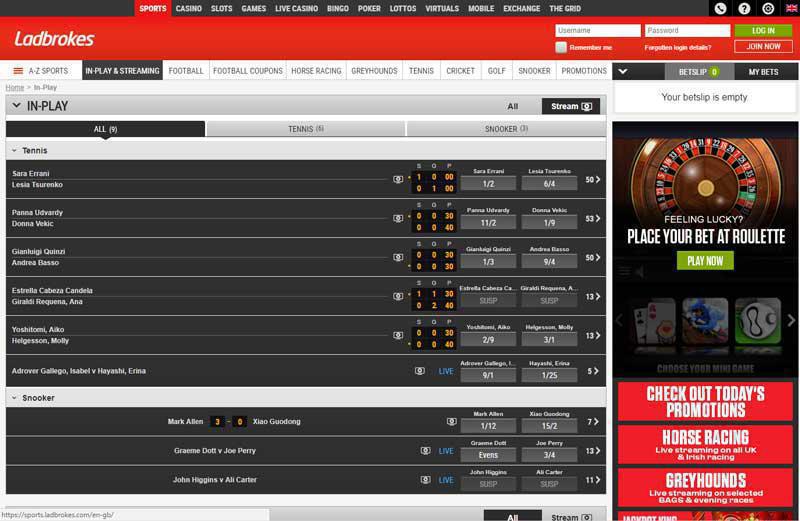Open 50 more markets for Errani v Tsurenko
This screenshot has height=521, width=800.
[592, 180]
